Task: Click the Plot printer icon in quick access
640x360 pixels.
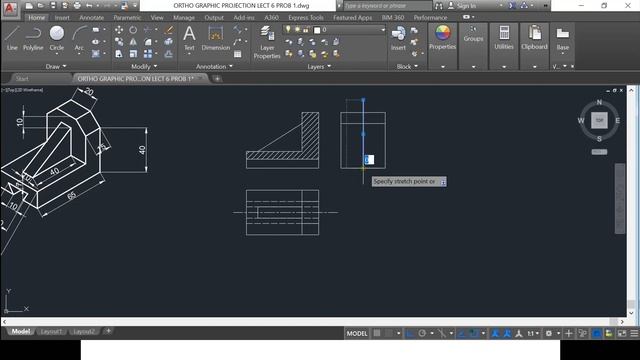Action: click(x=77, y=6)
